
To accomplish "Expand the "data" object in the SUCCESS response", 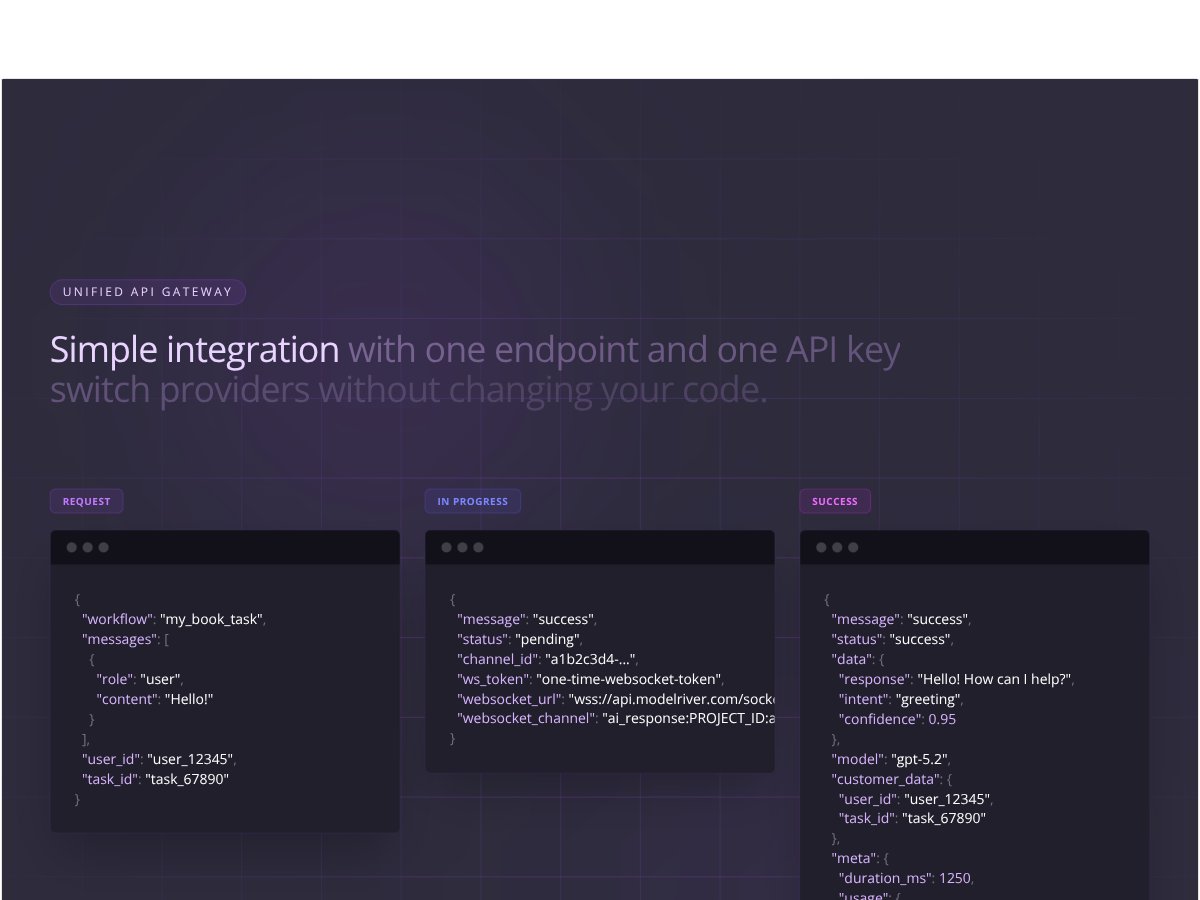I will (849, 659).
